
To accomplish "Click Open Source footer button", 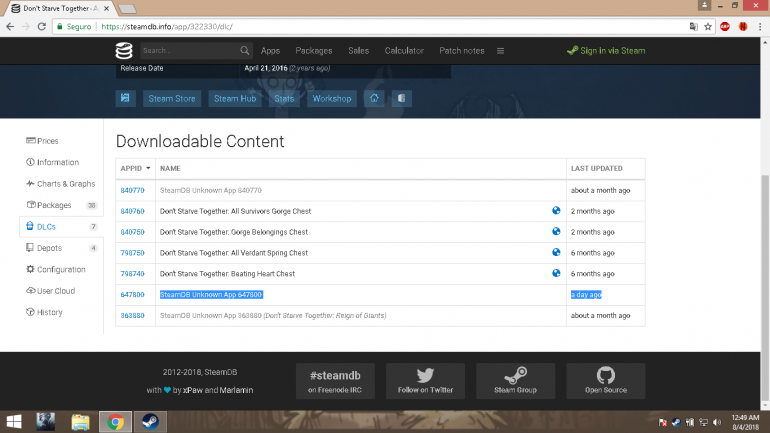I will click(x=606, y=381).
